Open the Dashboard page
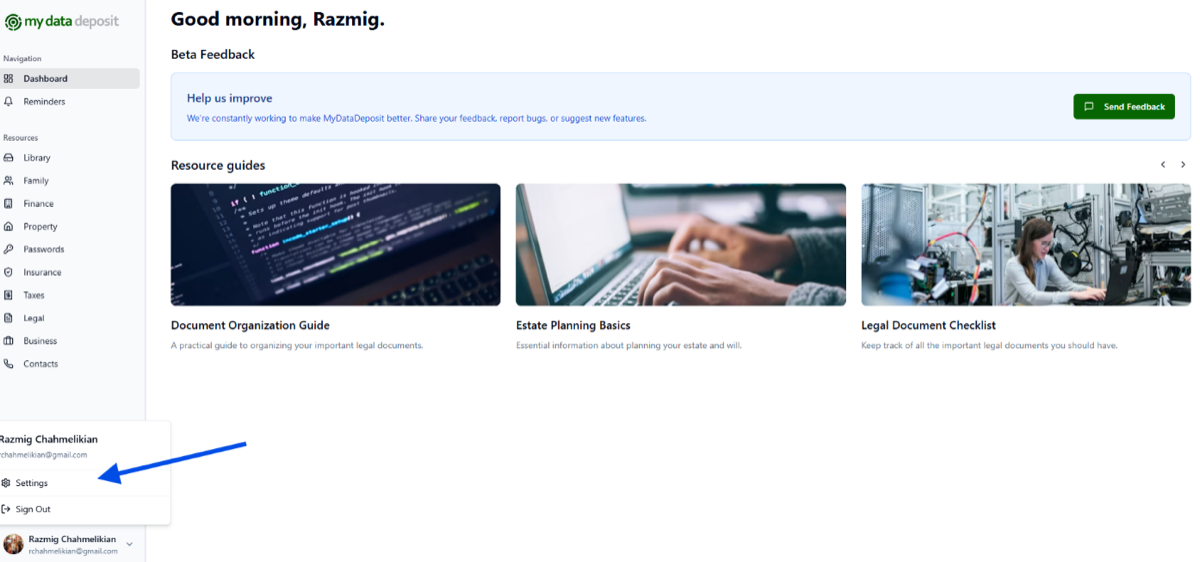1200x562 pixels. [70, 79]
